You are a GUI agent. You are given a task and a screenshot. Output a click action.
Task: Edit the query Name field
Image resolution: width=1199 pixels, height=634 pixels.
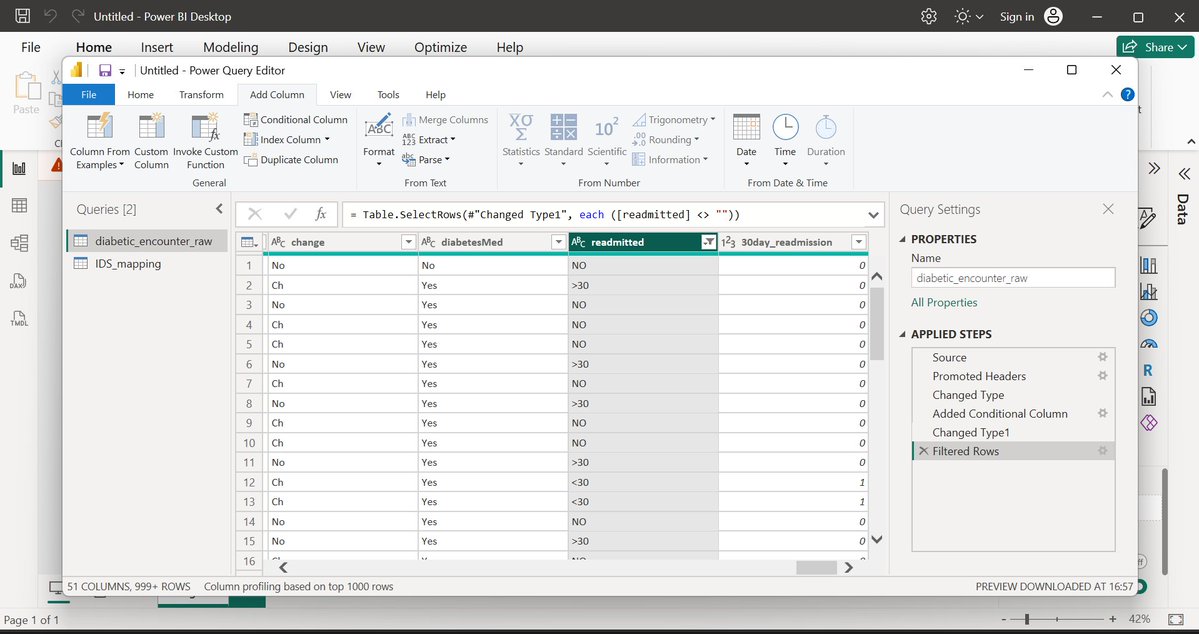[x=1013, y=278]
